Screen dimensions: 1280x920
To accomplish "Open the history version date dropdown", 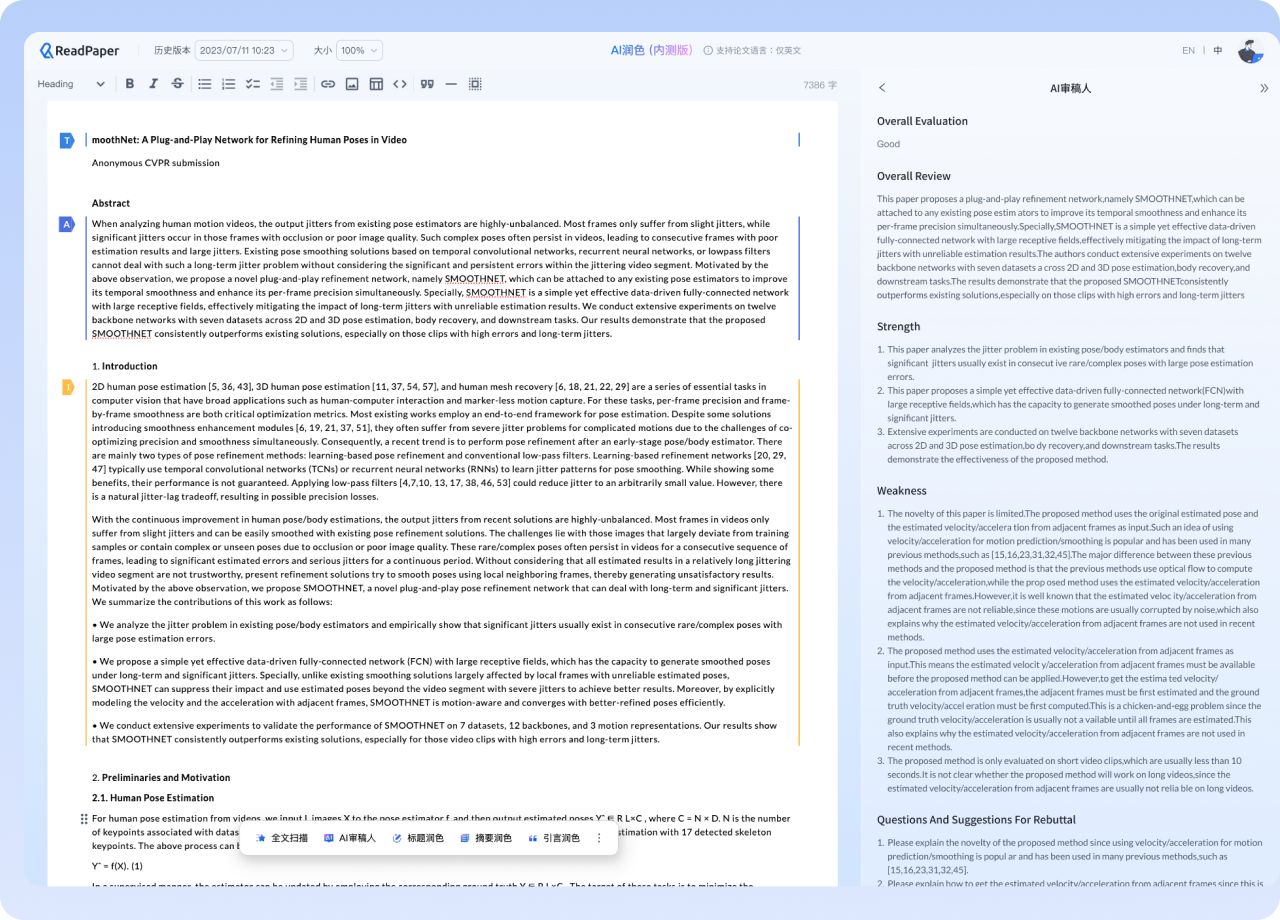I will click(x=244, y=50).
